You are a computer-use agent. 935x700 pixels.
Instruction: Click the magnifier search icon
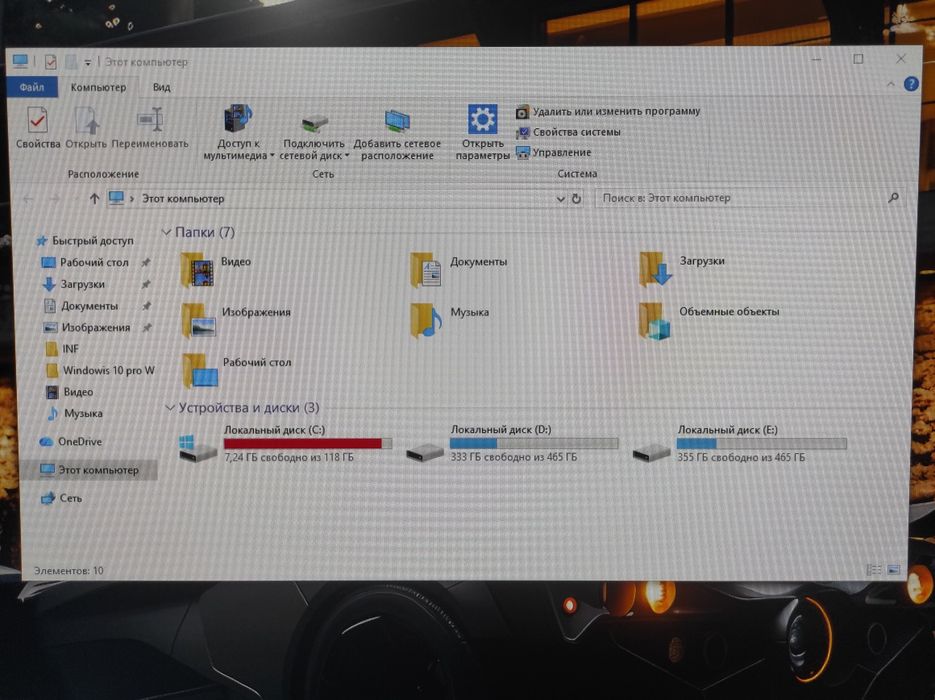click(893, 197)
